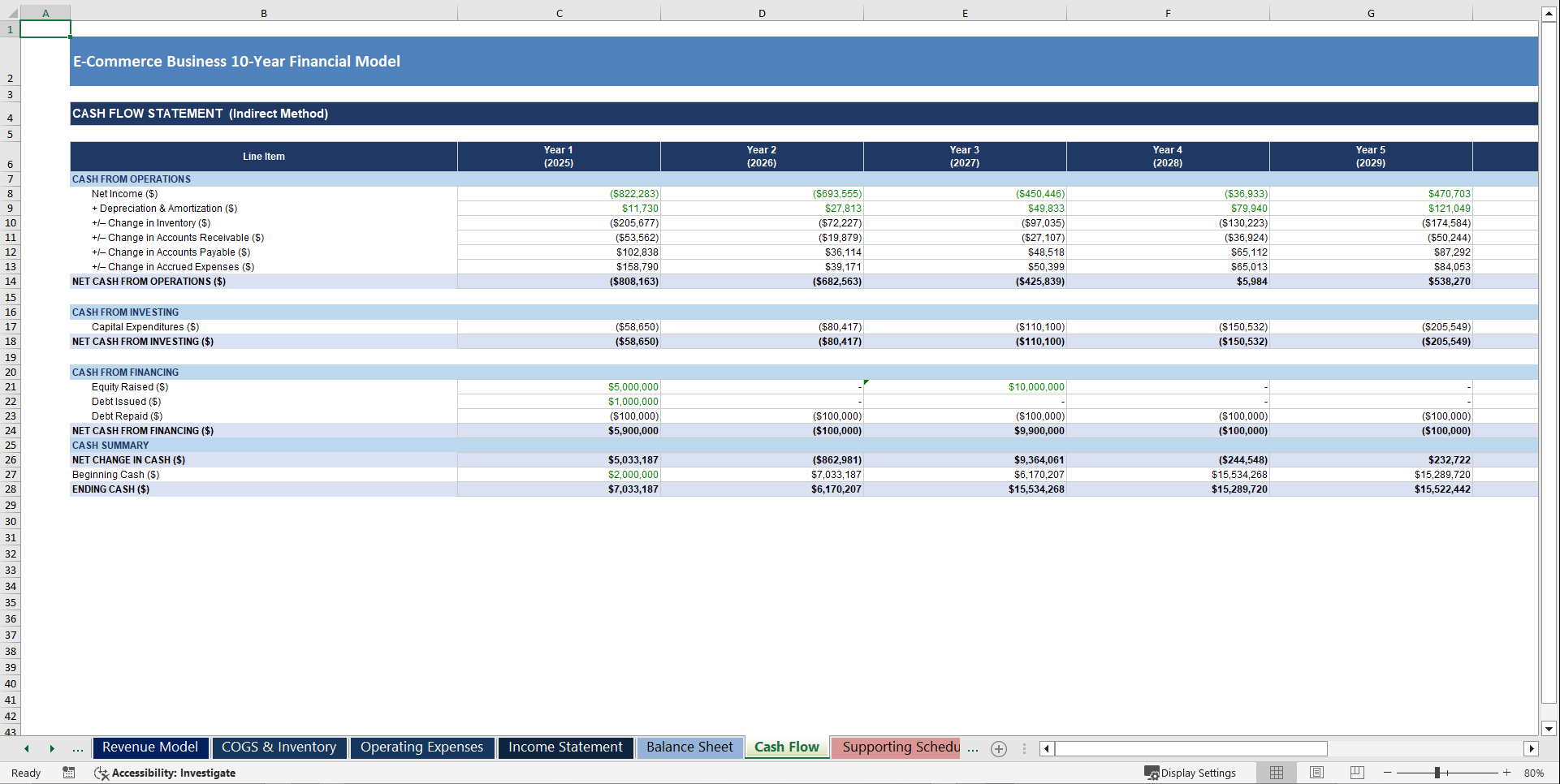
Task: Add a new worksheet with the plus icon
Action: [x=998, y=748]
